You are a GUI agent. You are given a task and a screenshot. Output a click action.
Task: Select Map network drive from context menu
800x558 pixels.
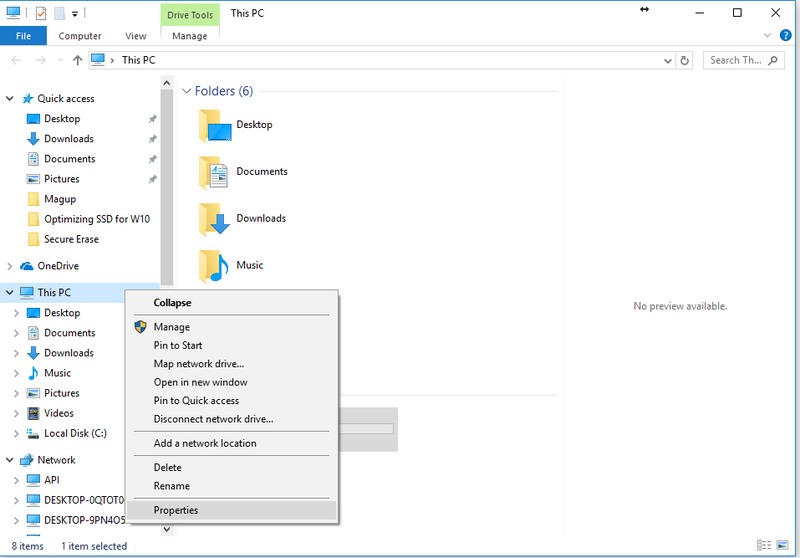(198, 364)
